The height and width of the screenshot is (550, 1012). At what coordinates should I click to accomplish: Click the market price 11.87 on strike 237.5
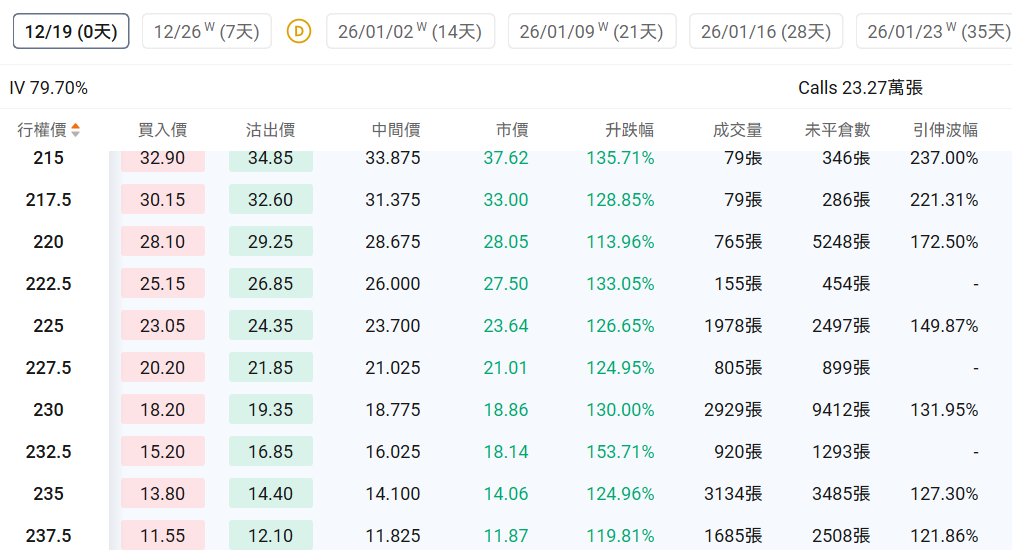[505, 536]
